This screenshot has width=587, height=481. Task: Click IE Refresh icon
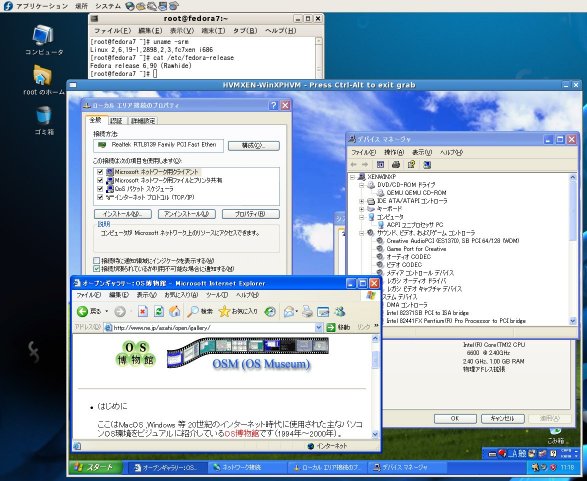click(x=159, y=311)
